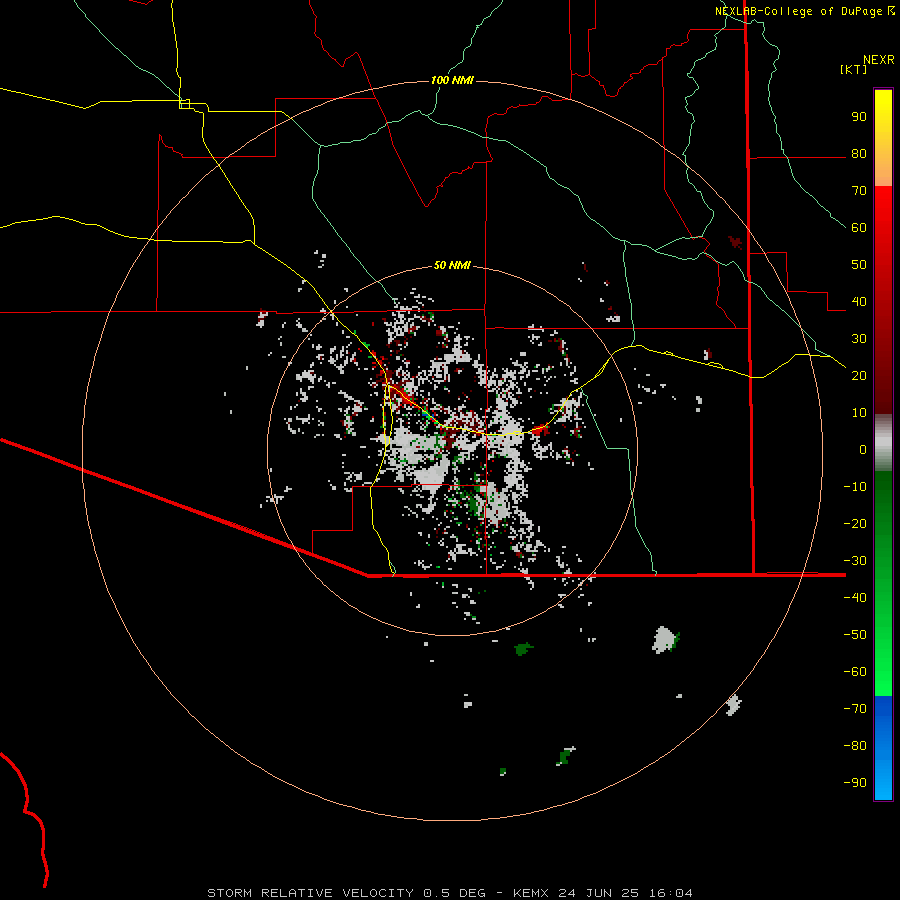Viewport: 900px width, 900px height.
Task: Click the KEMX station identifier in caption
Action: (x=531, y=893)
